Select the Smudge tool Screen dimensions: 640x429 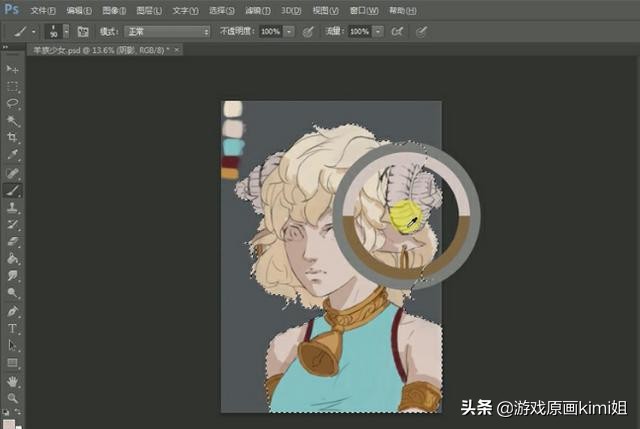coord(12,276)
